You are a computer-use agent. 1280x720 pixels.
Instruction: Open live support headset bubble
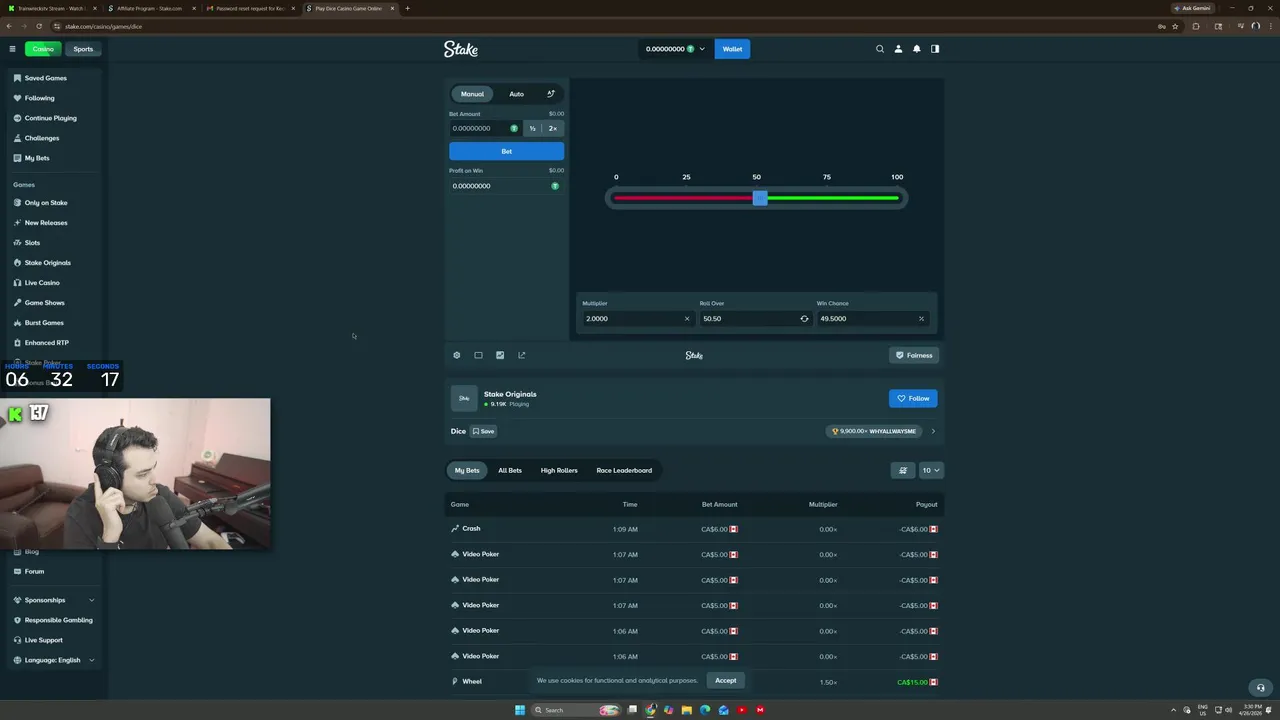tap(1260, 687)
